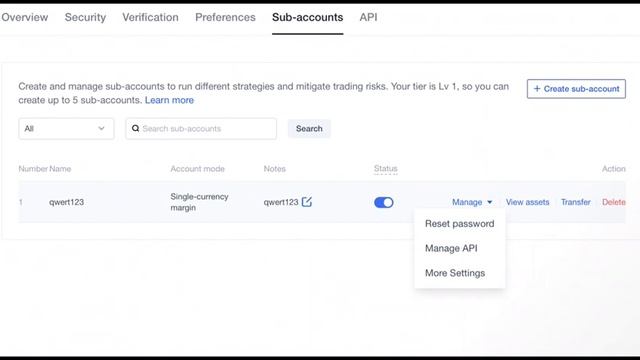Open the Preferences tab
This screenshot has width=640, height=360.
coord(225,17)
